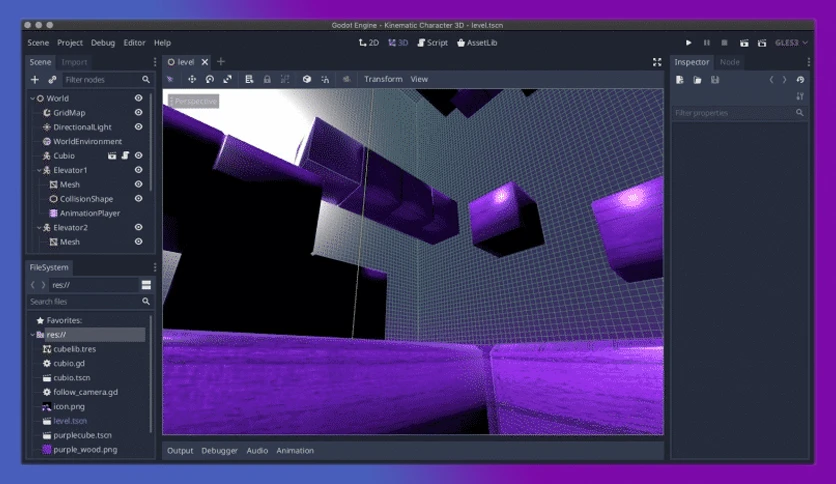The height and width of the screenshot is (484, 836).
Task: Hide the DirectionalLight node
Action: (x=139, y=127)
